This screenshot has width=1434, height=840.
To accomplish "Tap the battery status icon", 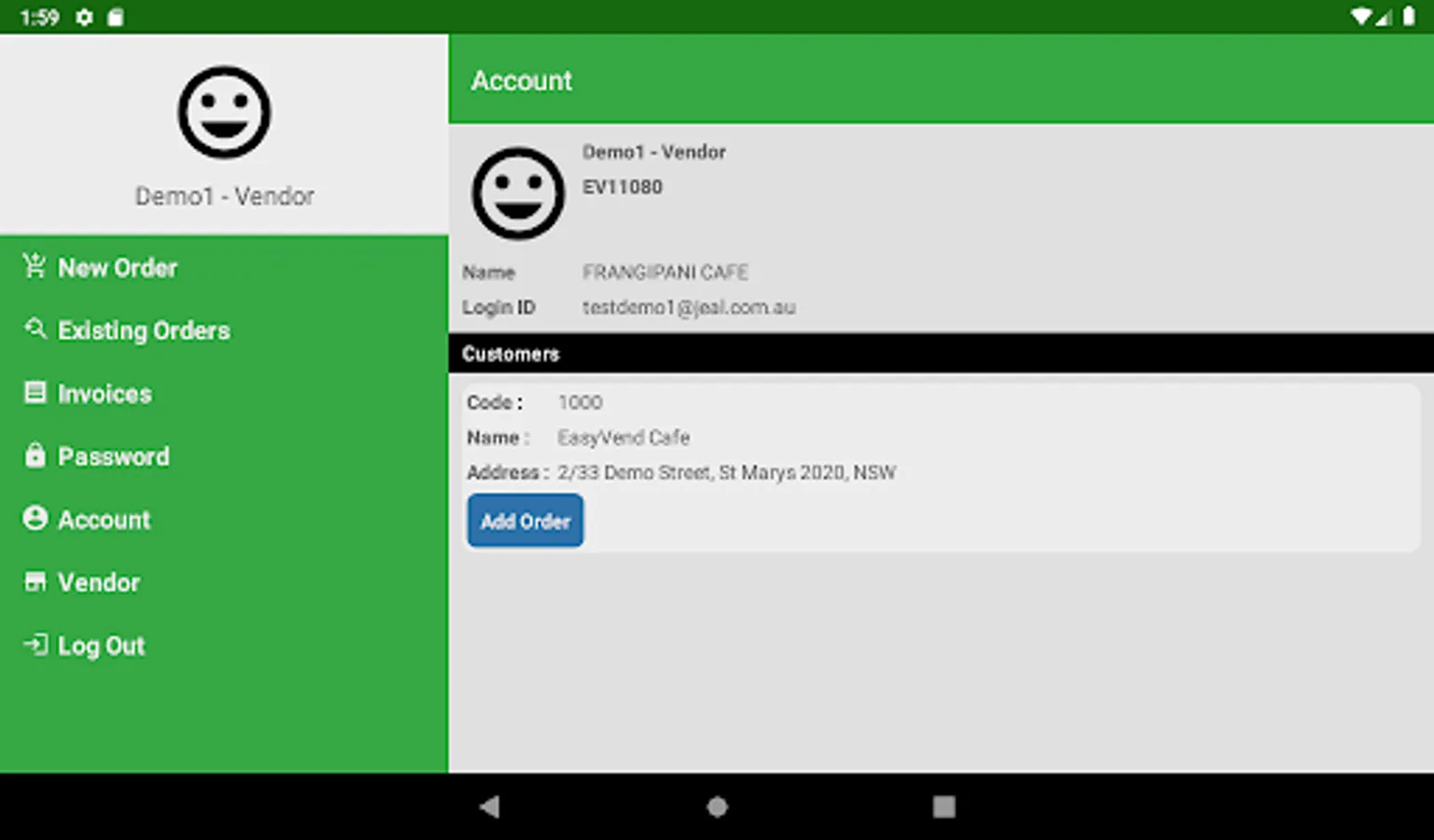I will [x=1408, y=17].
